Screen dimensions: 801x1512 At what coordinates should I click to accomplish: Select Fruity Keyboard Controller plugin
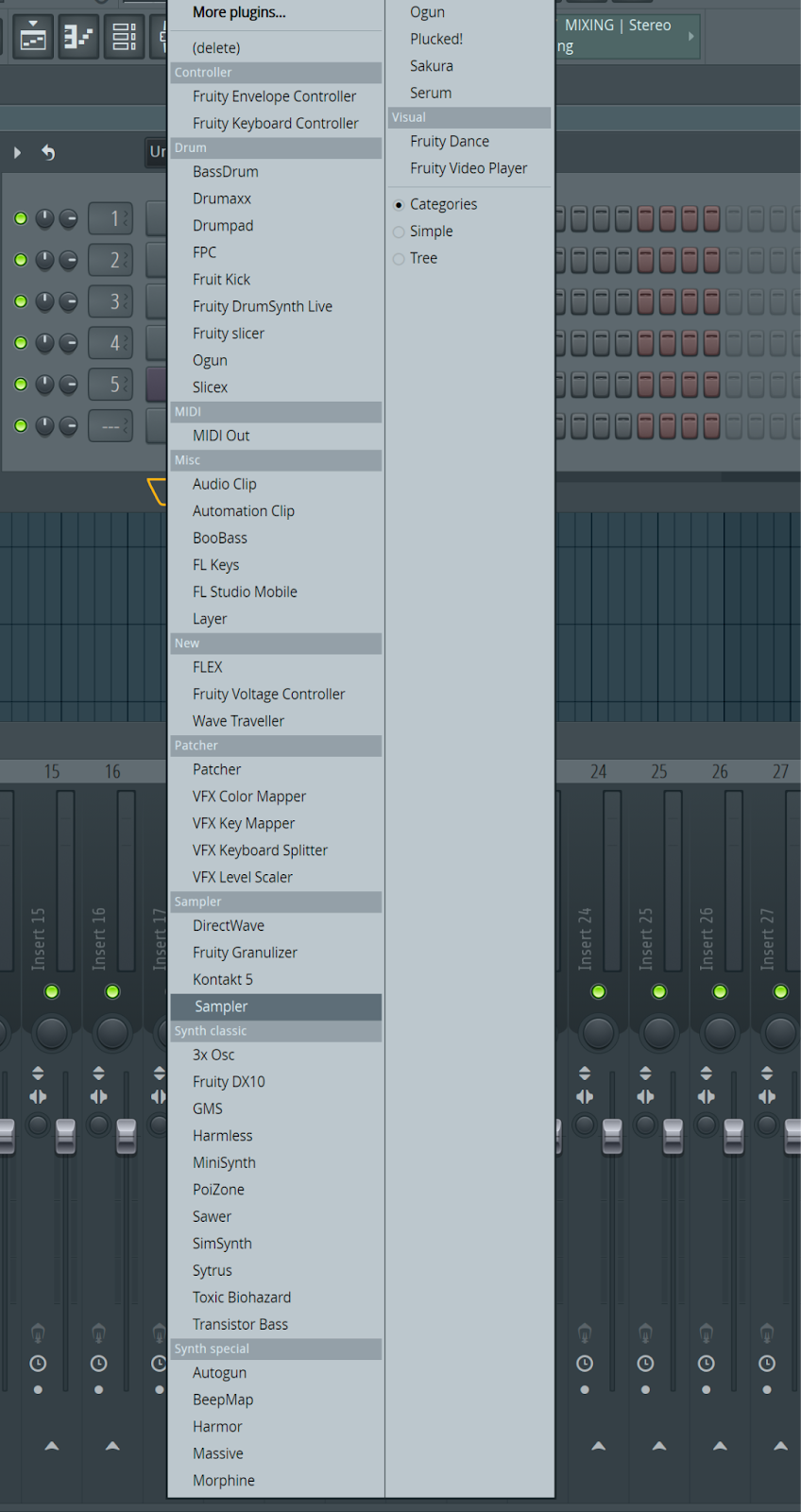pyautogui.click(x=276, y=124)
